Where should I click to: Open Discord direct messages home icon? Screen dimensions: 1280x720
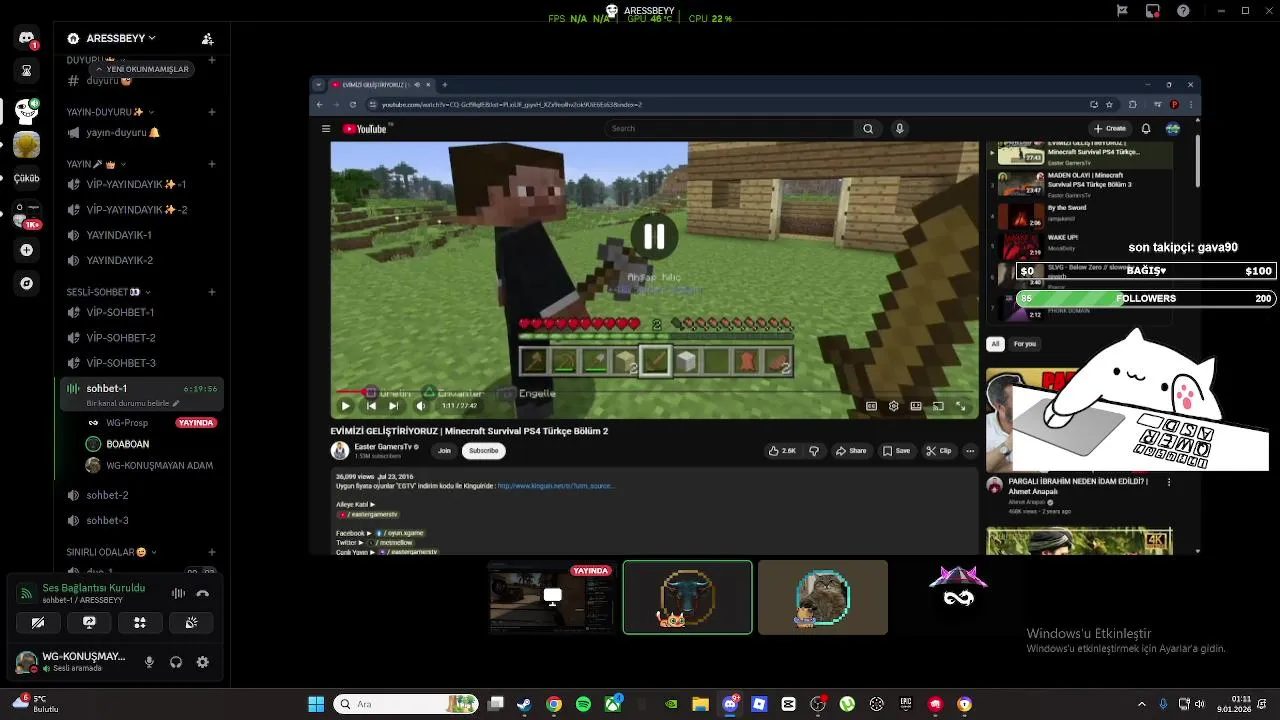coord(26,38)
